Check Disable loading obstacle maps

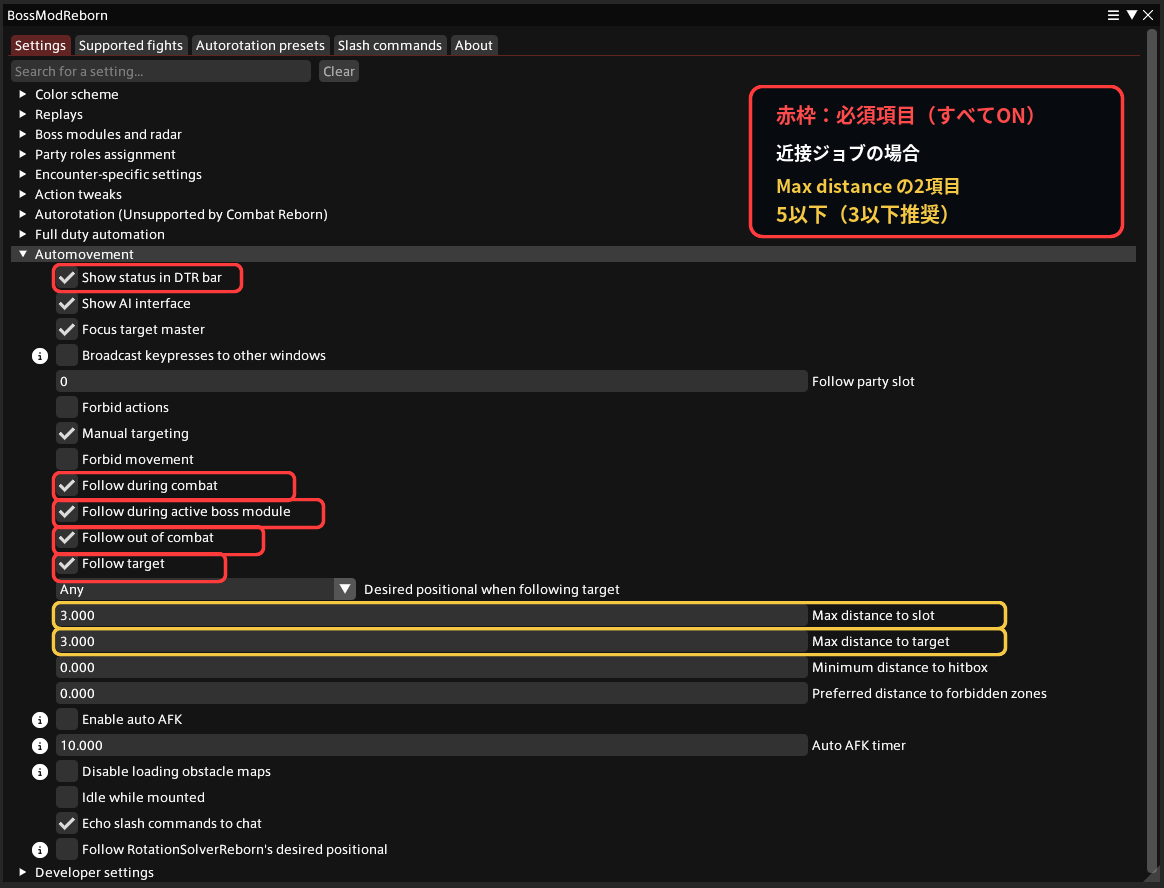tap(67, 771)
